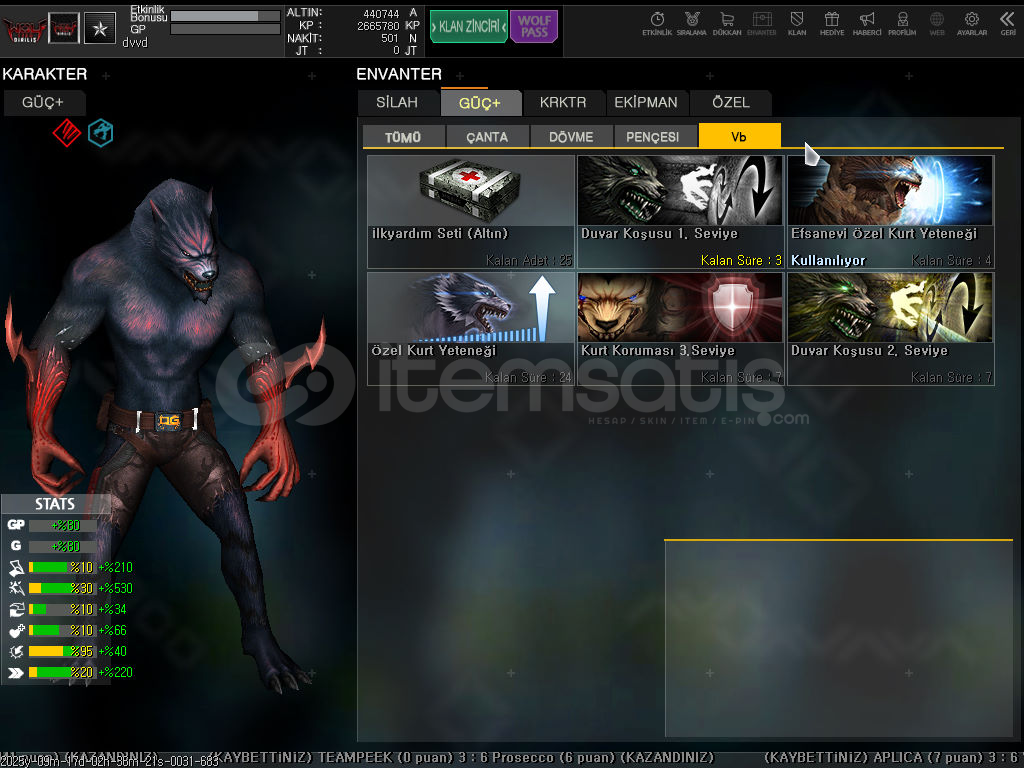Select Efsanevi Özel Kurt Yeteneği item
The width and height of the screenshot is (1024, 768).
[891, 212]
